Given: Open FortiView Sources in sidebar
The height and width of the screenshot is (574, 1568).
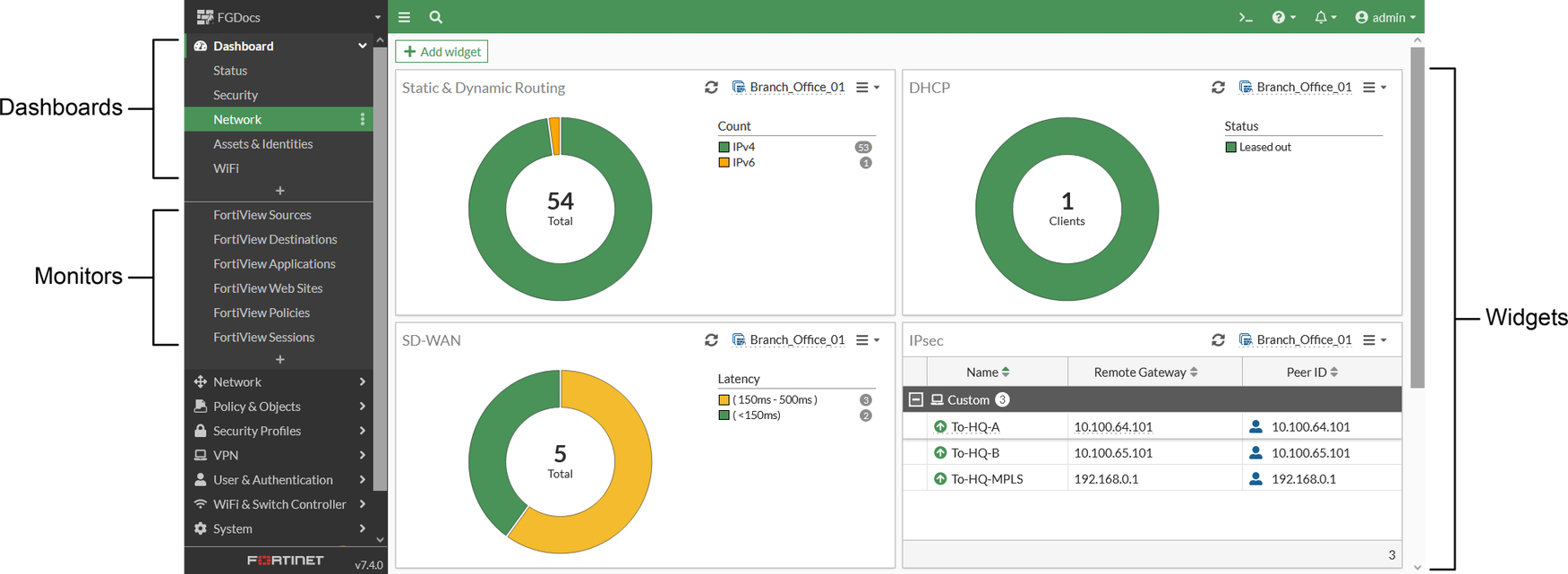Looking at the screenshot, I should pos(261,215).
